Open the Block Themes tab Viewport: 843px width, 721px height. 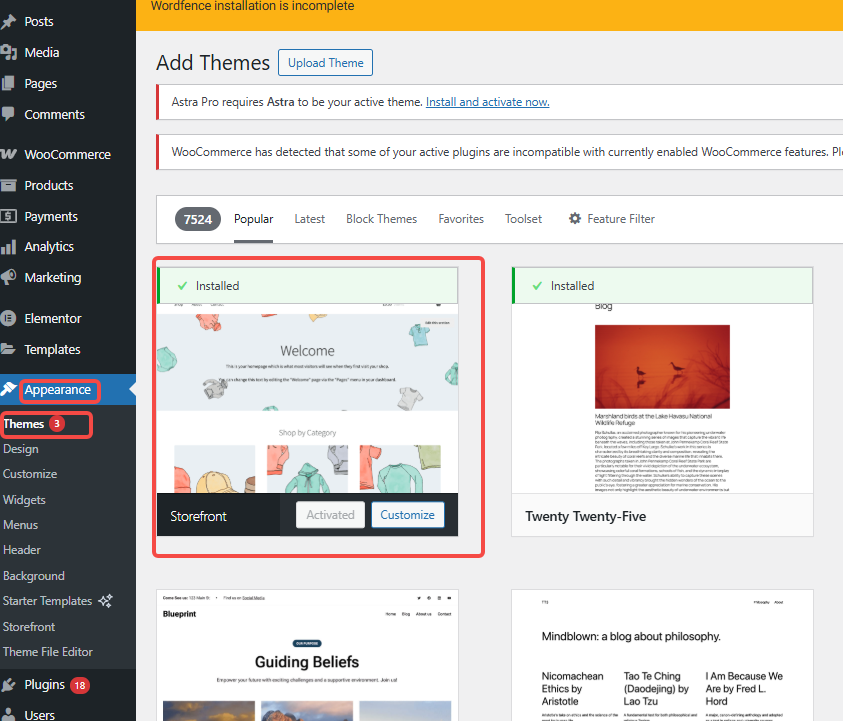pos(381,218)
